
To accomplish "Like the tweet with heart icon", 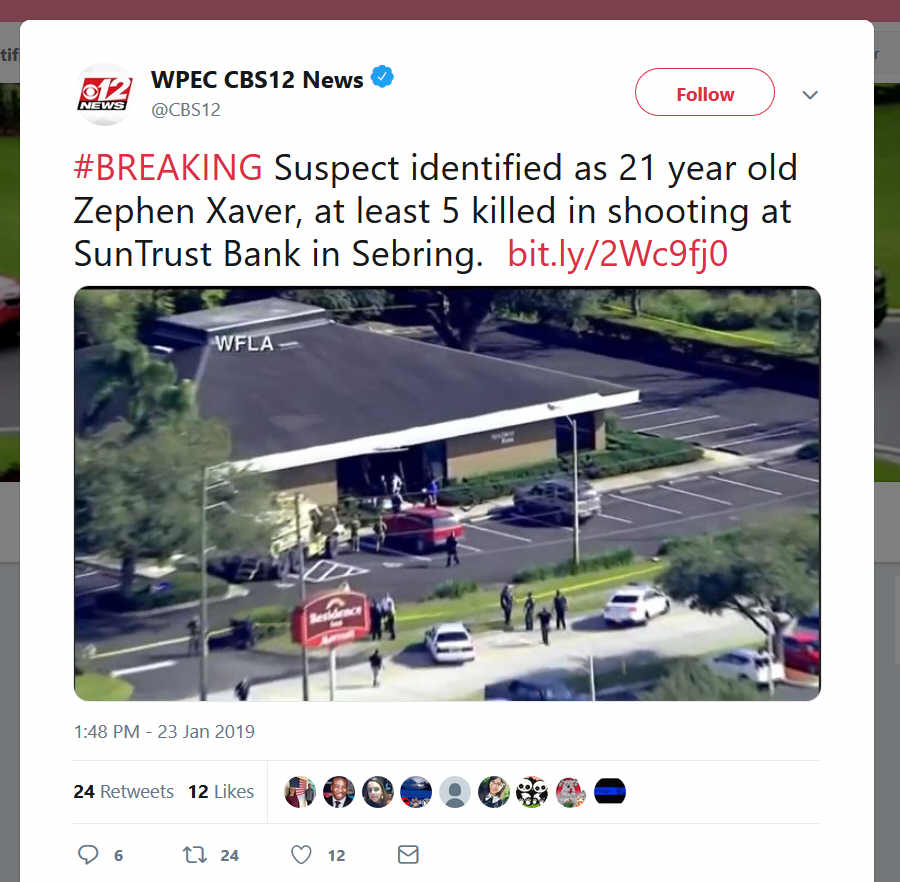I will 301,854.
